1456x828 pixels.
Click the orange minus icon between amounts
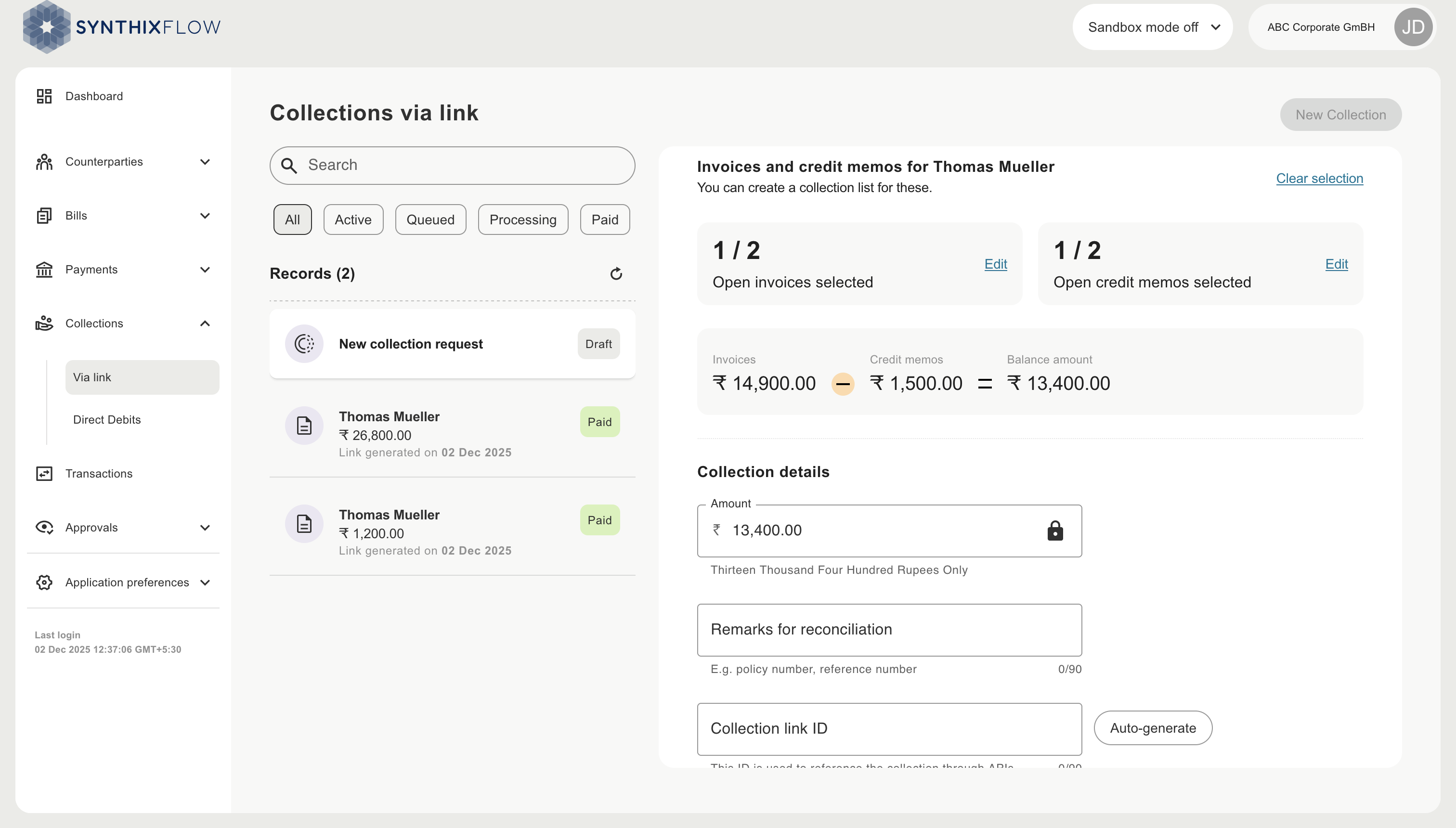tap(843, 384)
